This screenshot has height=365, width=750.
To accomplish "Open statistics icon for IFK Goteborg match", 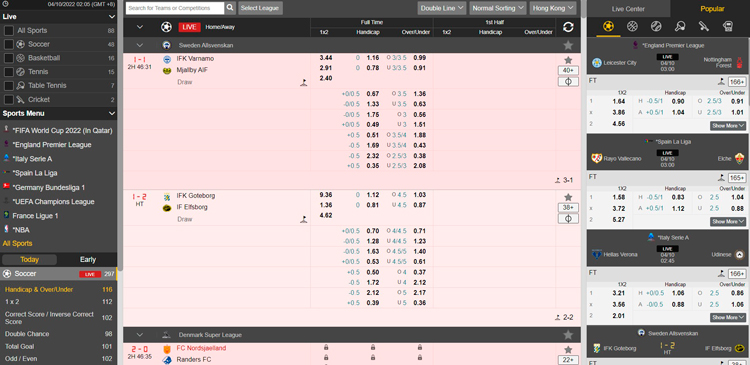I will (568, 219).
